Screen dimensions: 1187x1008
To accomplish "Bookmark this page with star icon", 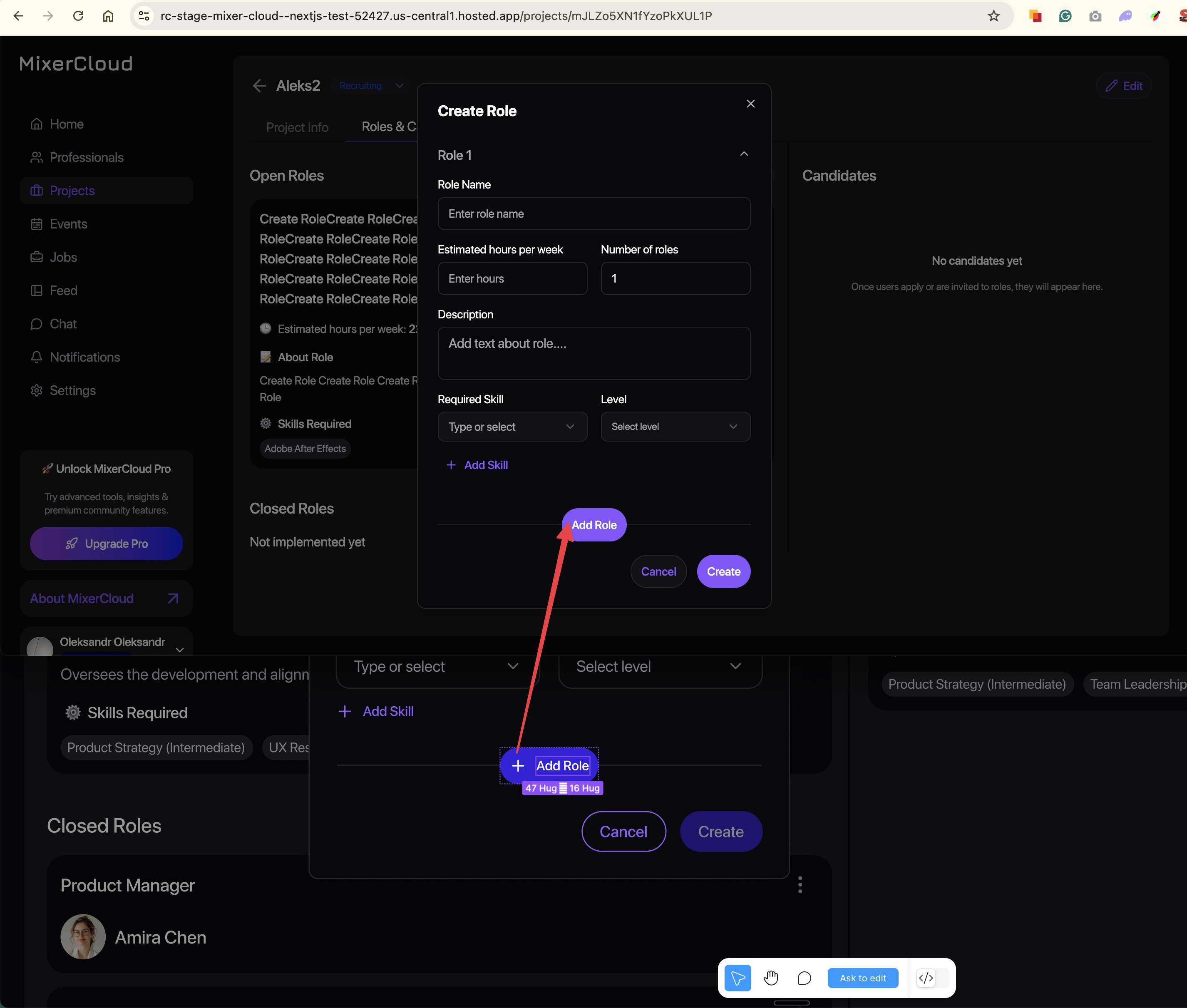I will click(x=993, y=16).
